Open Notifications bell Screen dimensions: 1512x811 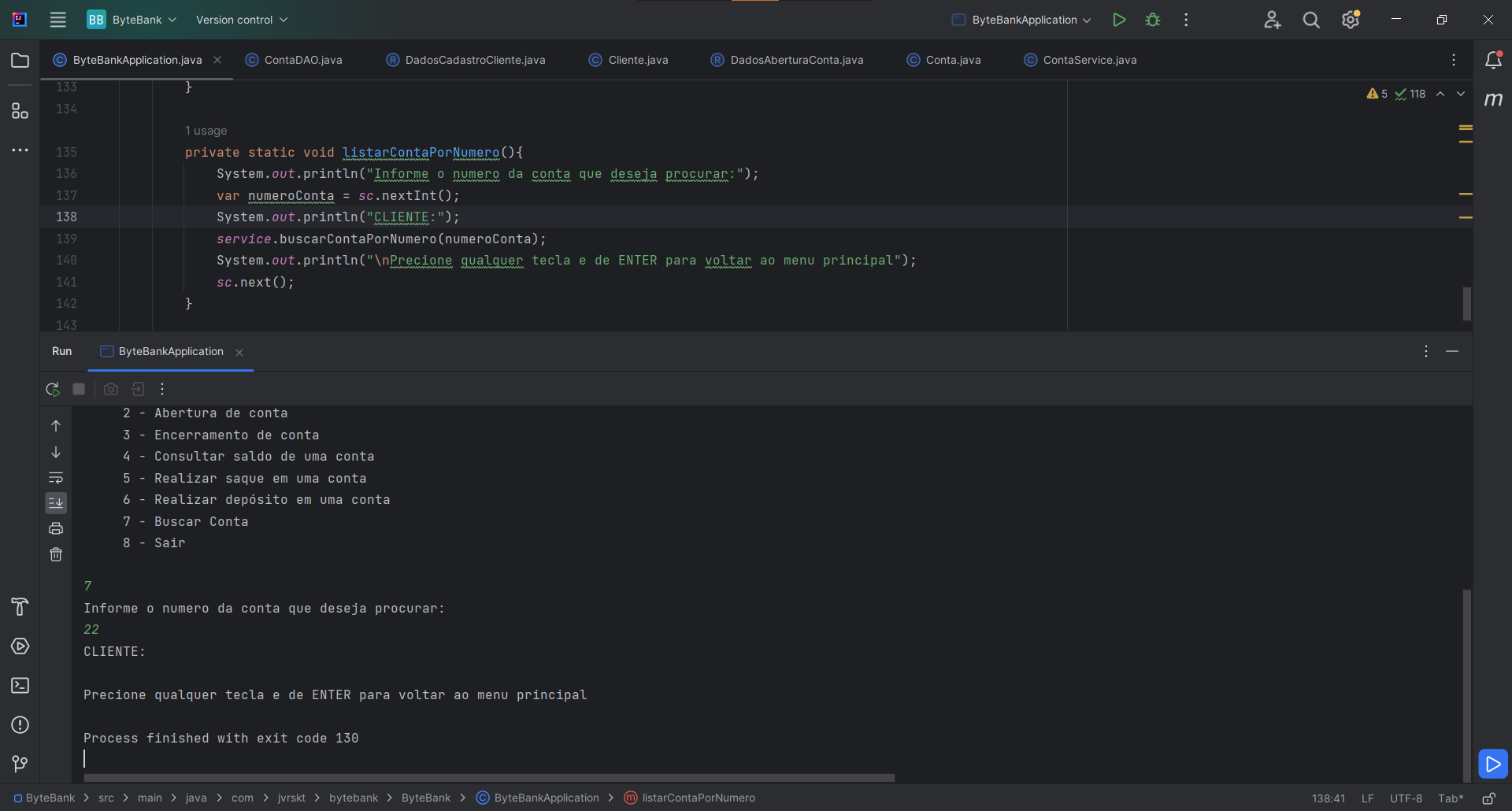coord(1493,60)
